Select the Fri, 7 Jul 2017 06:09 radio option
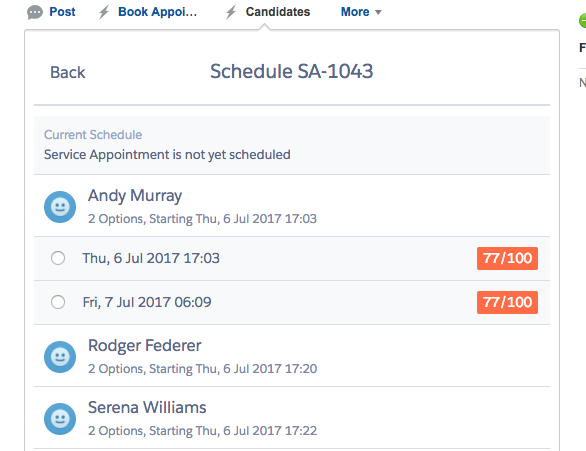 pyautogui.click(x=58, y=302)
